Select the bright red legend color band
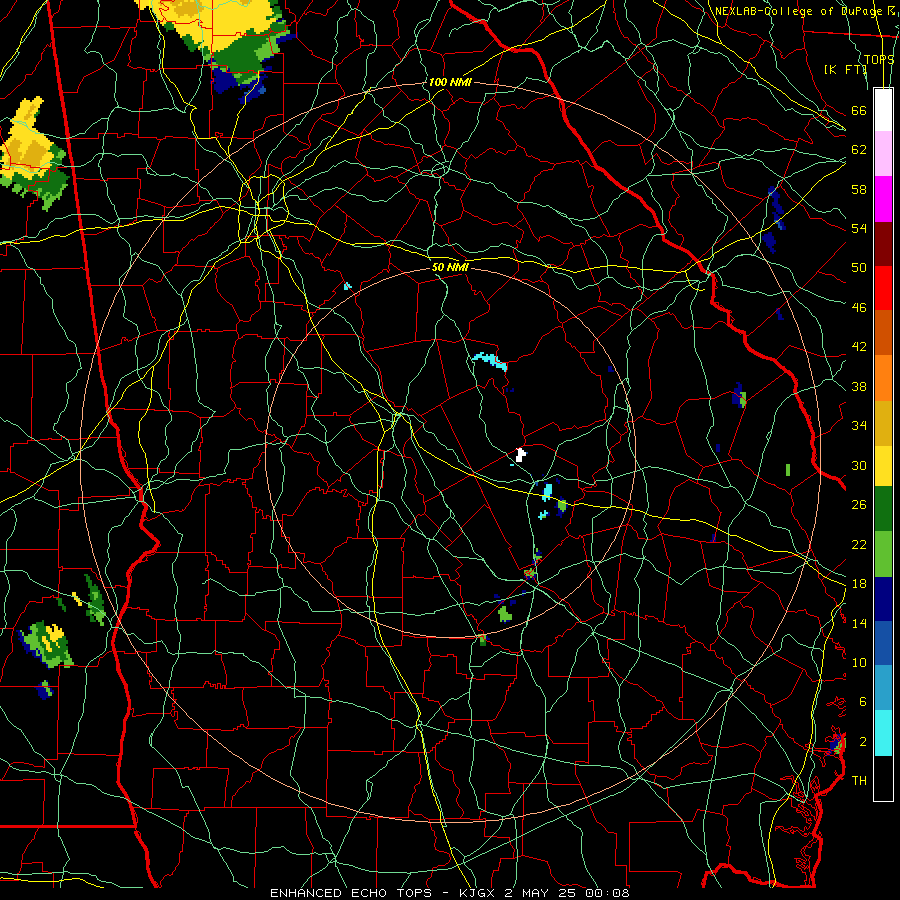 (883, 288)
